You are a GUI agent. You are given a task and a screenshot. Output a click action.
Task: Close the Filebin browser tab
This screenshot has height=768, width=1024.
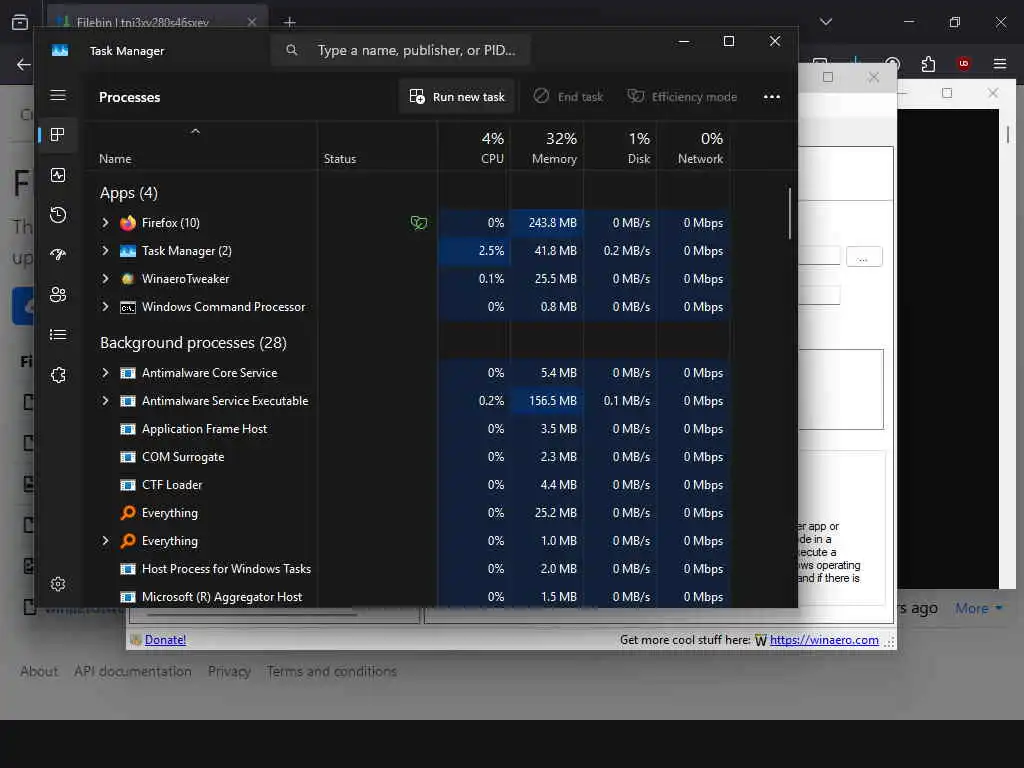pyautogui.click(x=251, y=22)
